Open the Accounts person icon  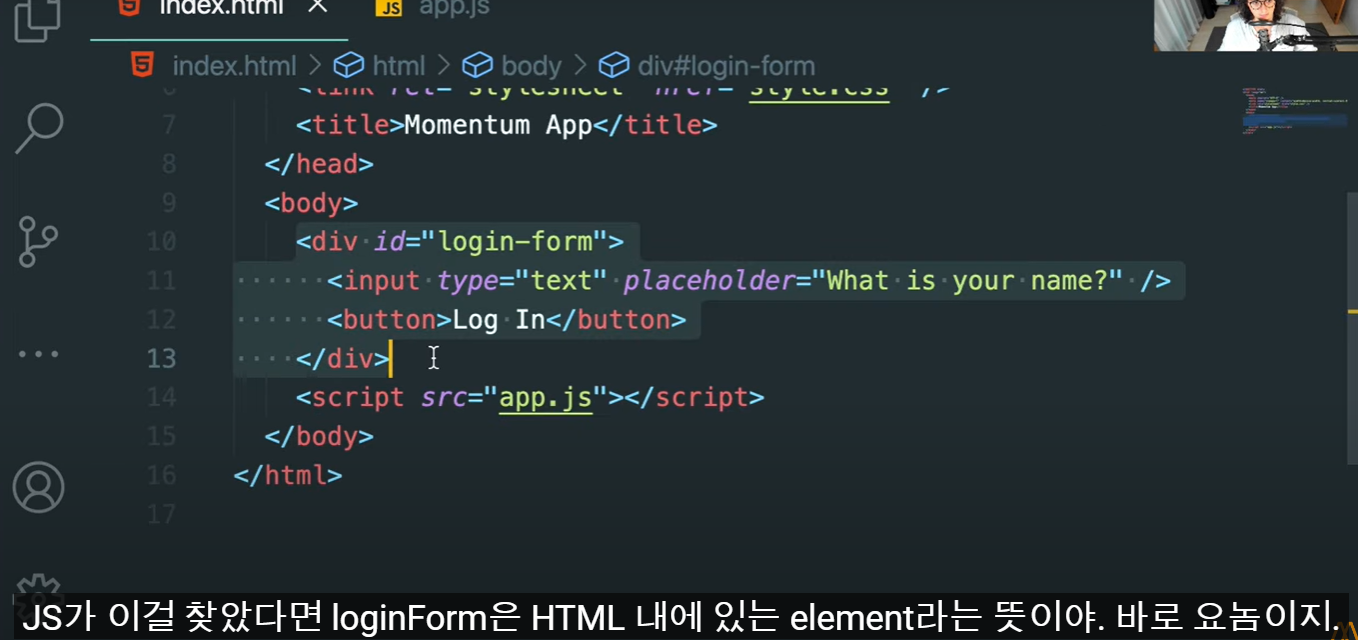pos(39,487)
